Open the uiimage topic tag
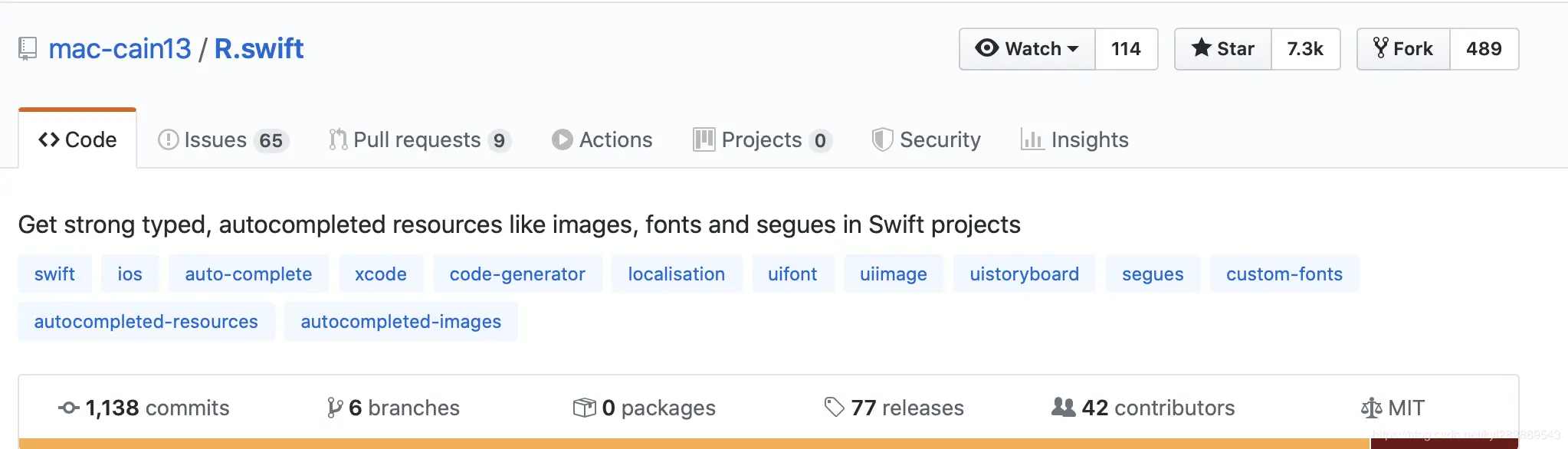Viewport: 1568px width, 449px height. (894, 274)
